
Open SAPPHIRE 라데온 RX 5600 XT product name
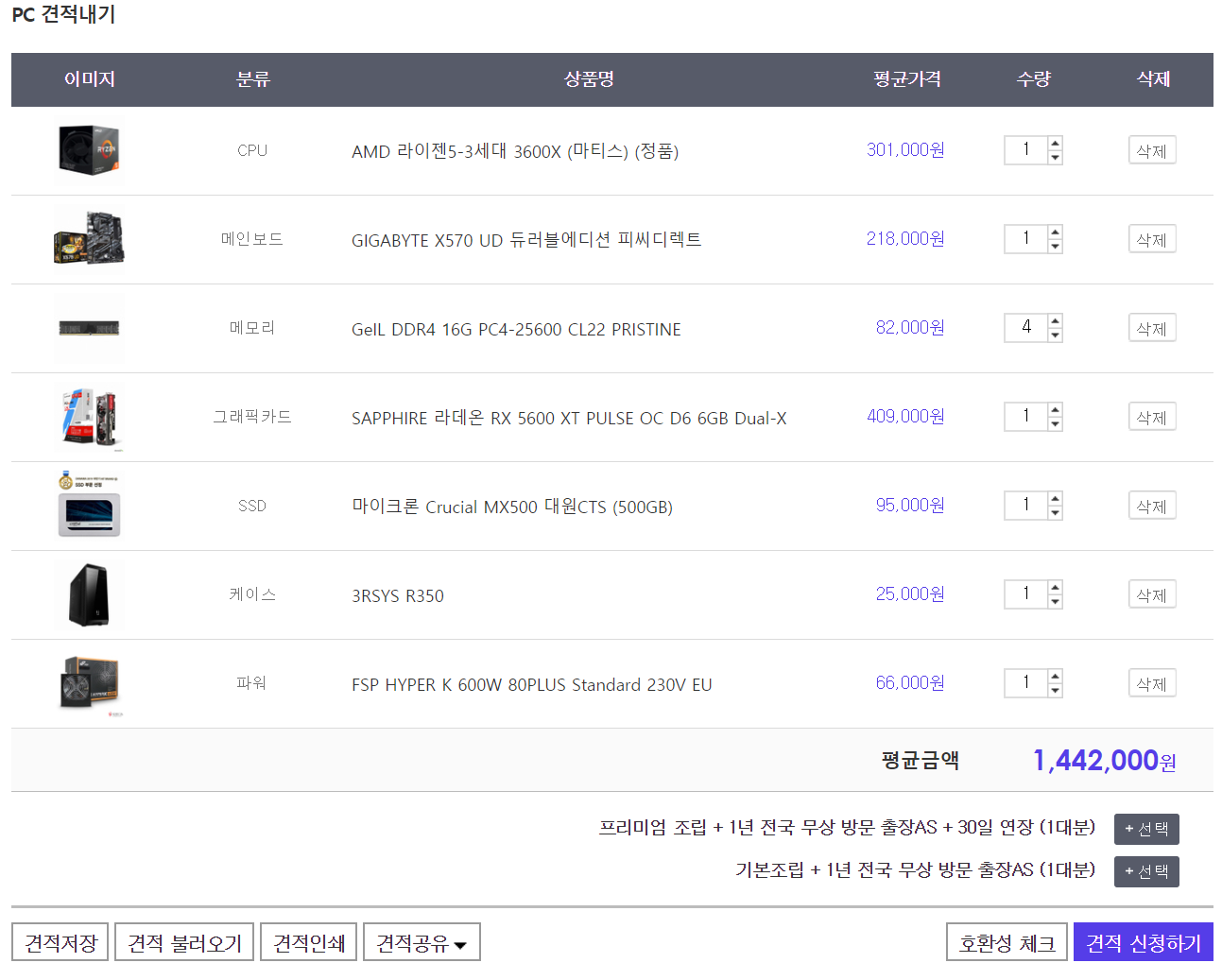click(x=569, y=418)
